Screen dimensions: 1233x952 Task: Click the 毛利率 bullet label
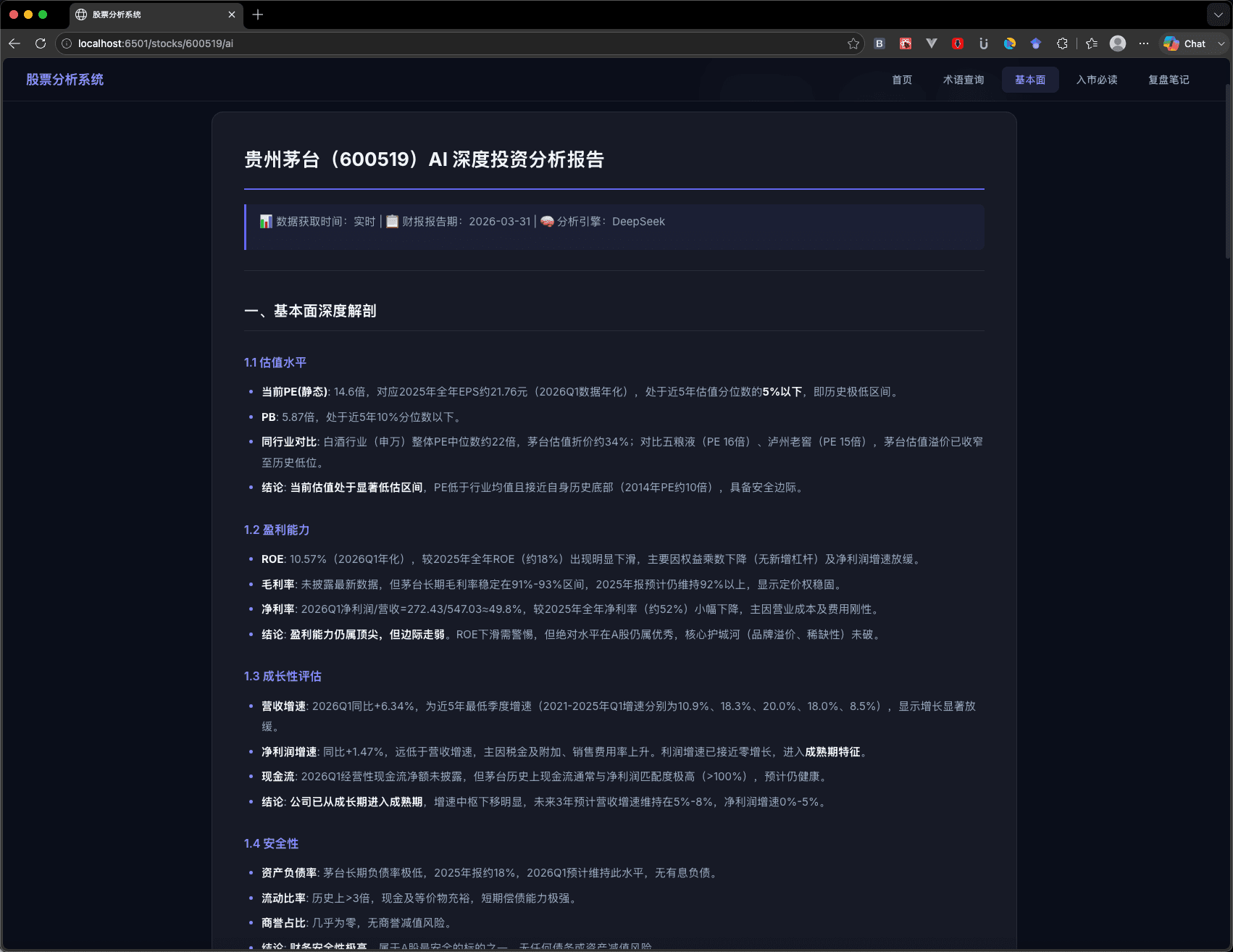tap(278, 585)
